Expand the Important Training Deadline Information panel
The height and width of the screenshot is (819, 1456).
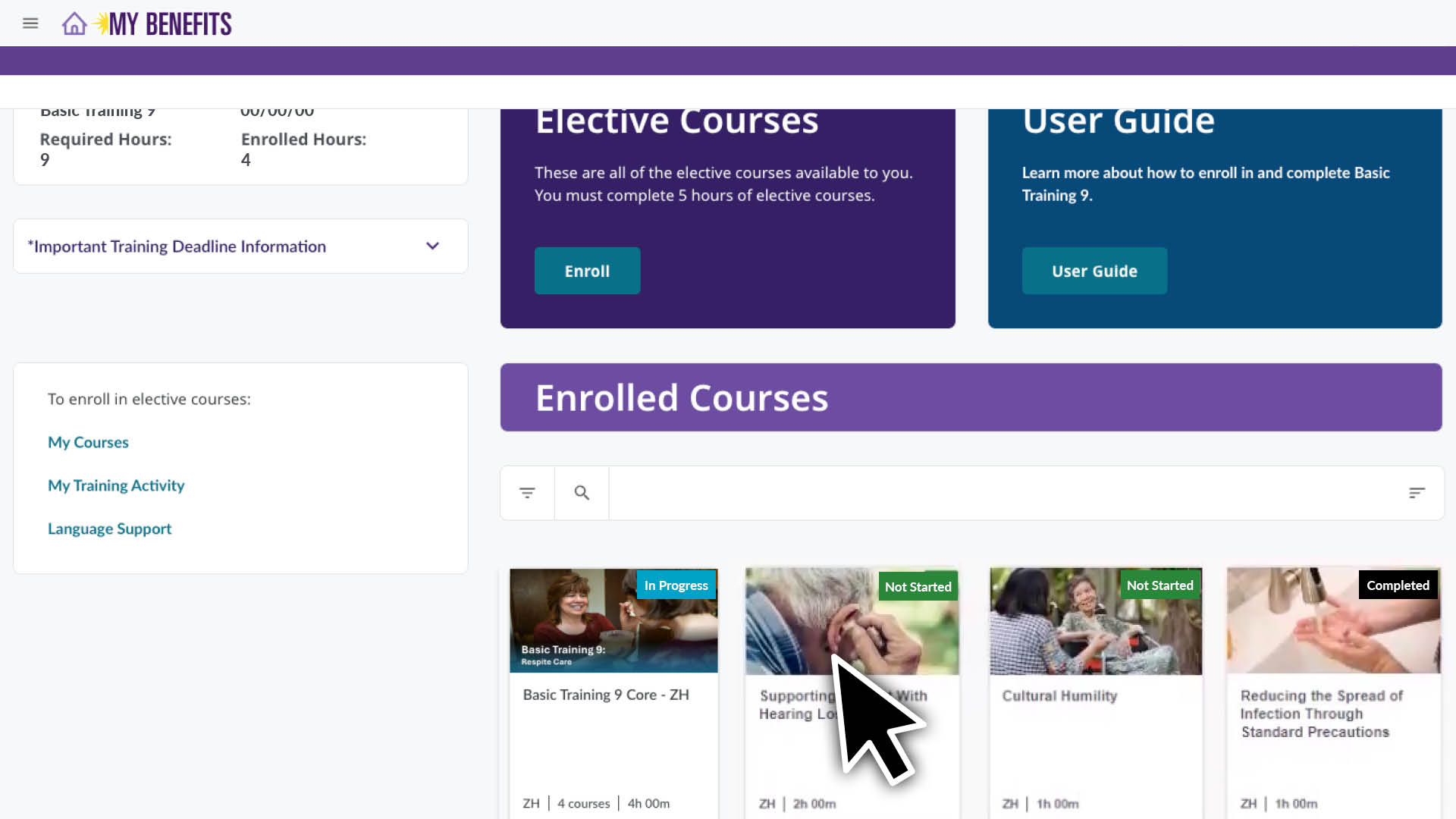tap(180, 246)
